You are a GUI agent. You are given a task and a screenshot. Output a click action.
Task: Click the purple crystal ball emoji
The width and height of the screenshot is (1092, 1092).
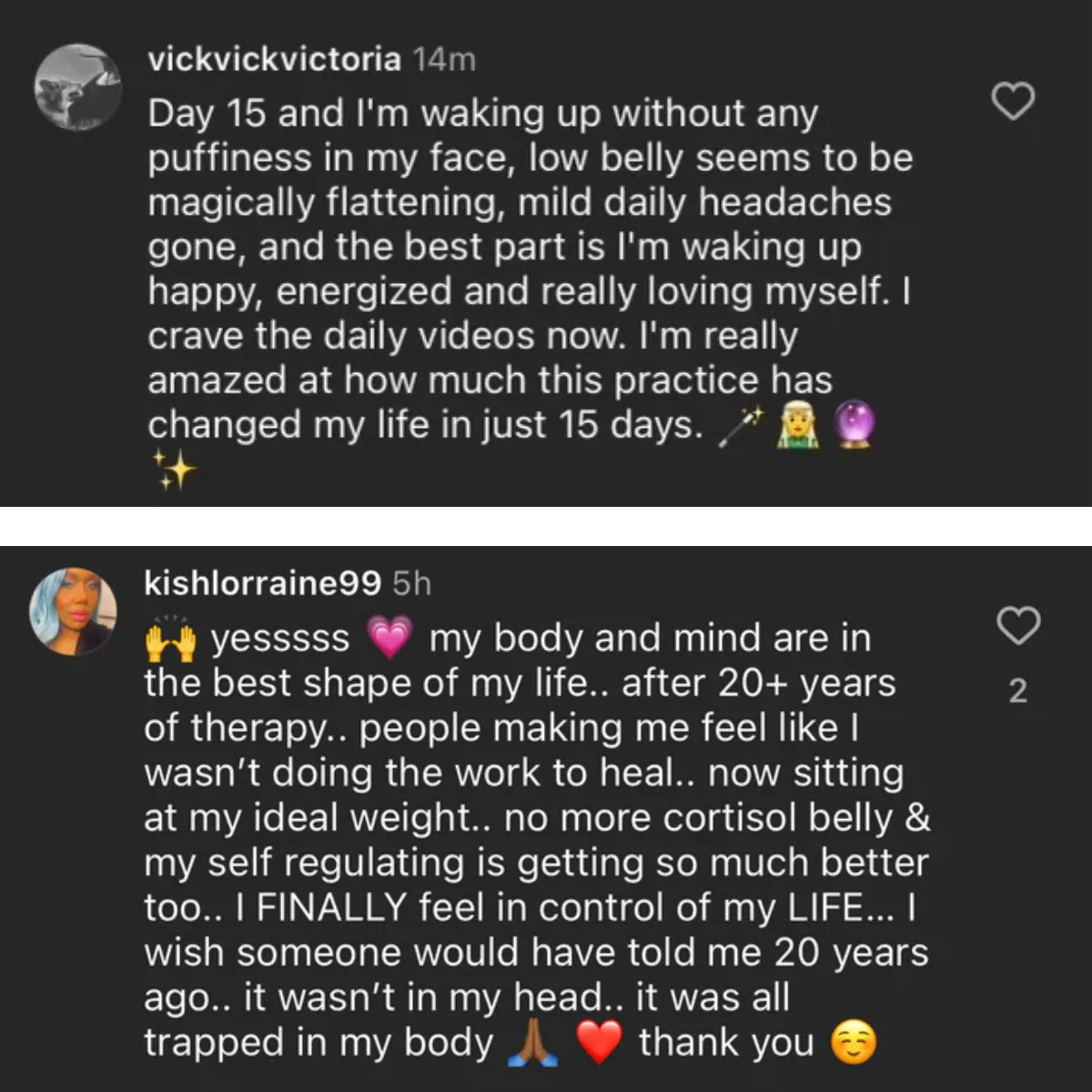[x=853, y=426]
